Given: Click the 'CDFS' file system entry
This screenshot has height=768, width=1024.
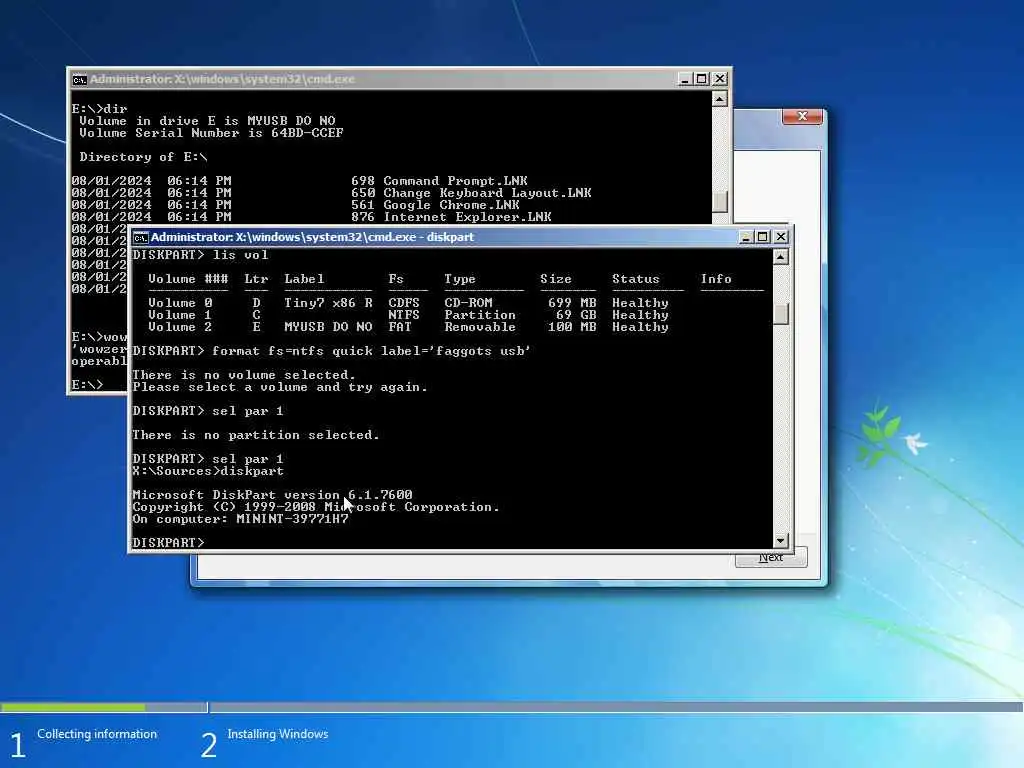Looking at the screenshot, I should (x=404, y=303).
